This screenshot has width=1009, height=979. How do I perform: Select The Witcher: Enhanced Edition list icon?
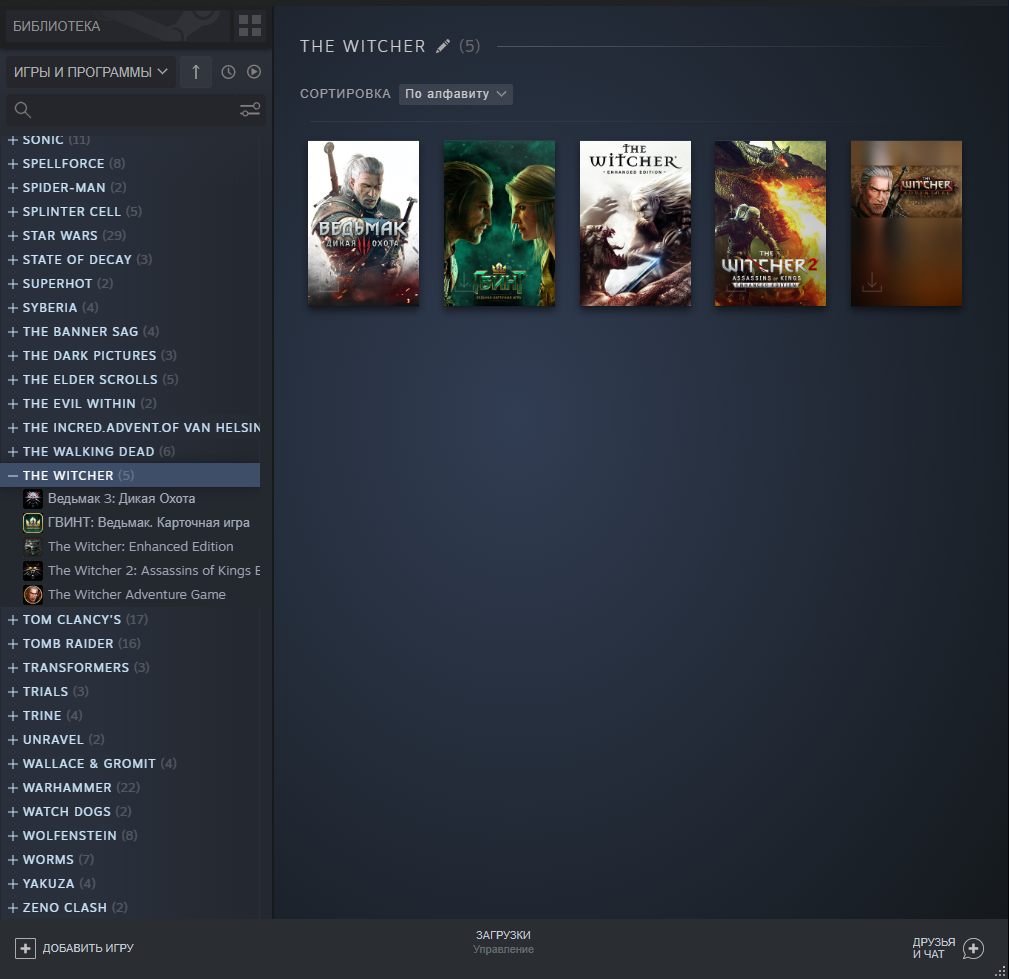(x=33, y=546)
